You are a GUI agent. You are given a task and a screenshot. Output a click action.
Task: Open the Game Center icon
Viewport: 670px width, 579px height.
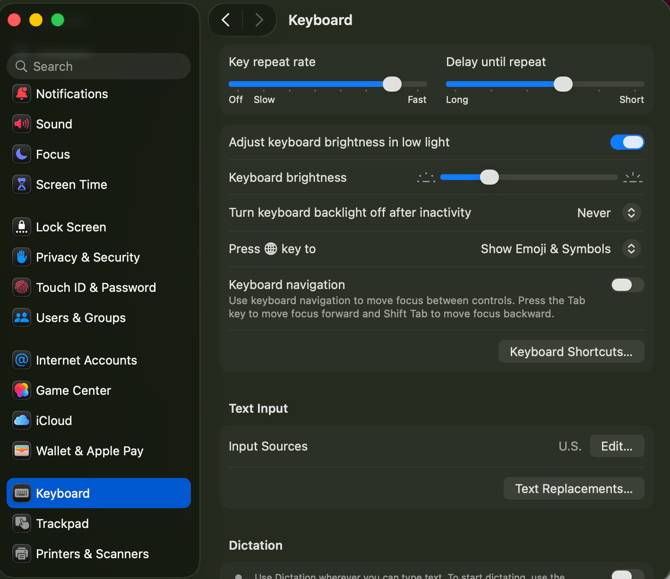(x=21, y=390)
